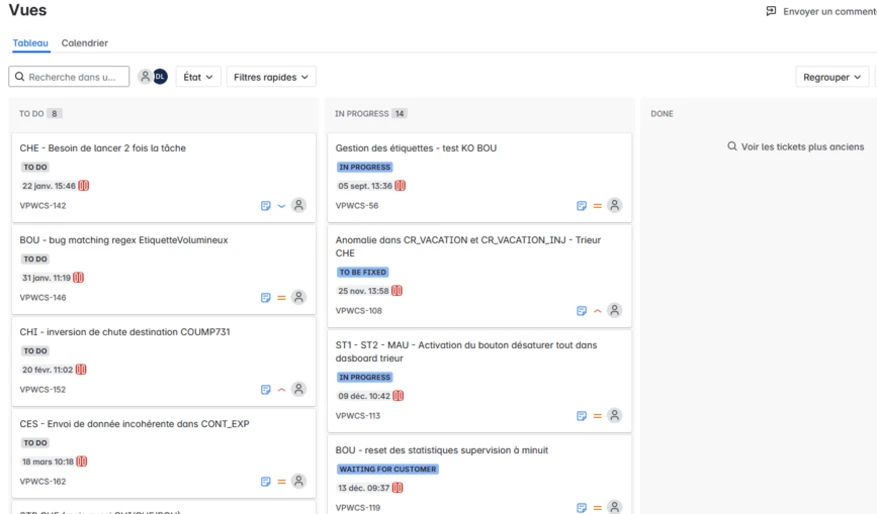
Task: Toggle the DL user filter avatar
Action: pos(161,77)
